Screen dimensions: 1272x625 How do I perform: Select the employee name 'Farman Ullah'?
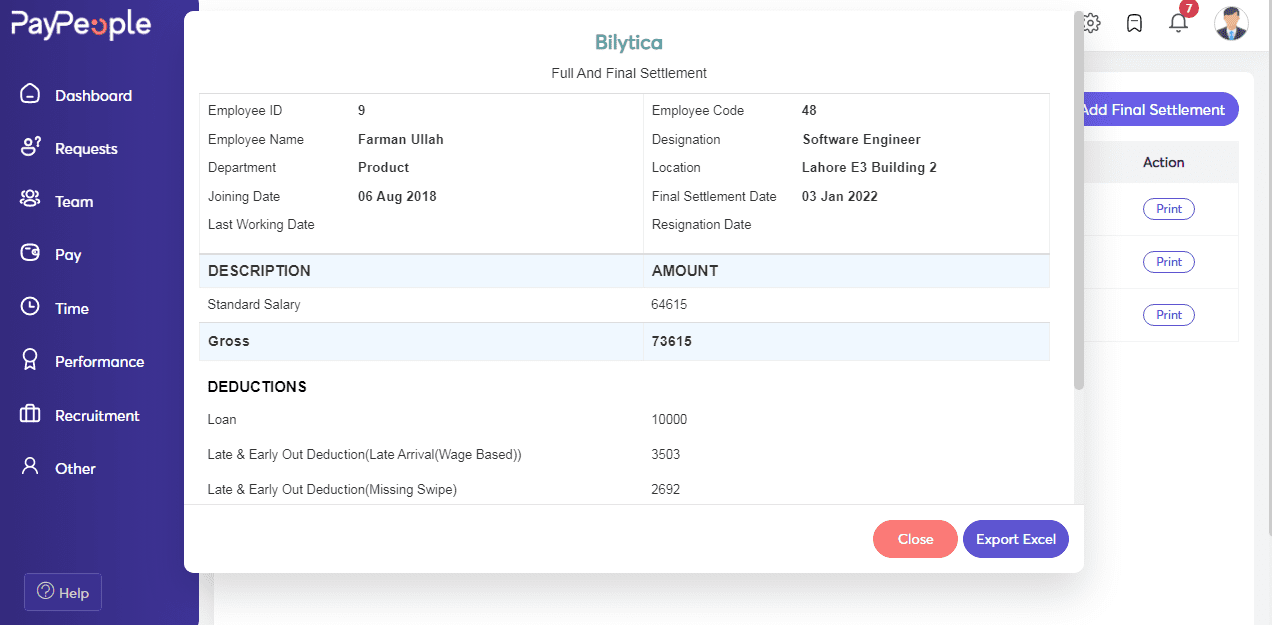click(401, 139)
